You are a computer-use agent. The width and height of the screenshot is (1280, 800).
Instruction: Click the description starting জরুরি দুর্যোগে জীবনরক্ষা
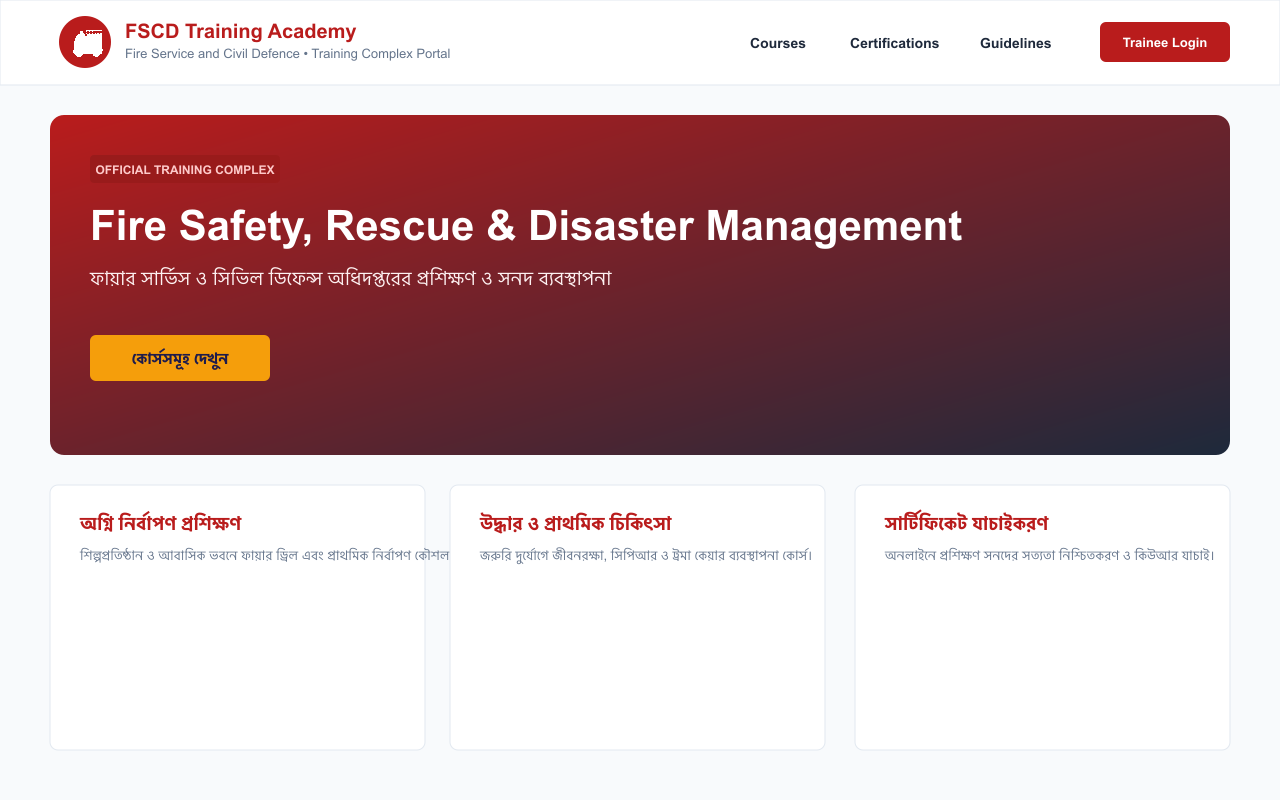pos(646,555)
